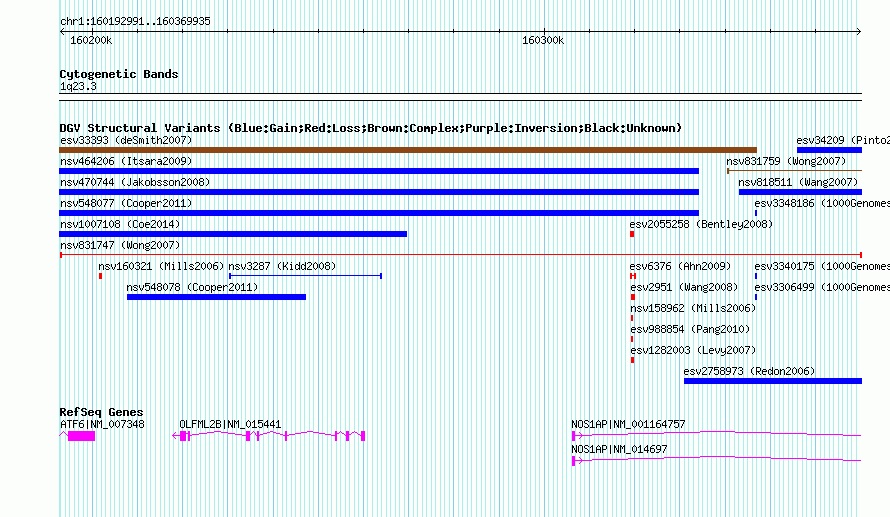
Task: Open the NOS1AP|NM_001164757 gene label
Action: pyautogui.click(x=628, y=424)
